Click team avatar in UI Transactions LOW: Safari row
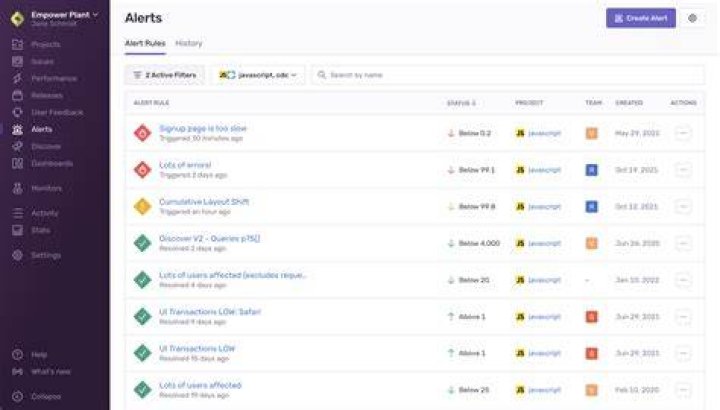The height and width of the screenshot is (410, 720). coord(591,317)
